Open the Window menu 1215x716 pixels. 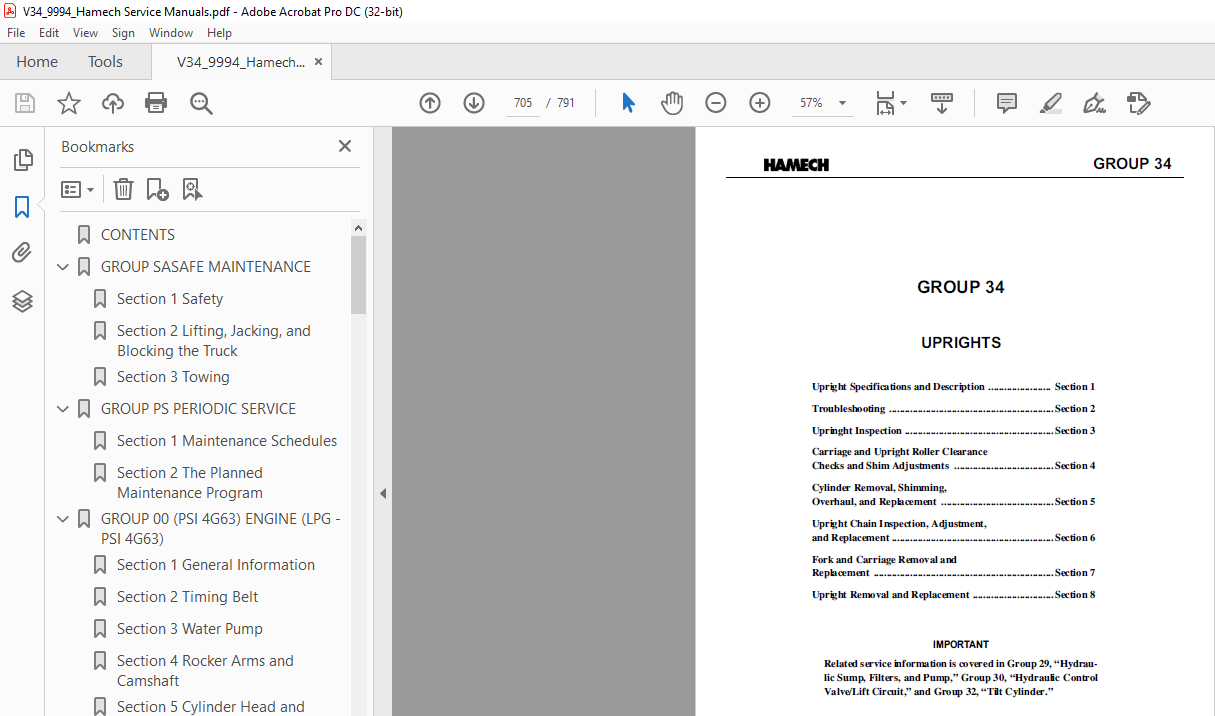coord(171,33)
